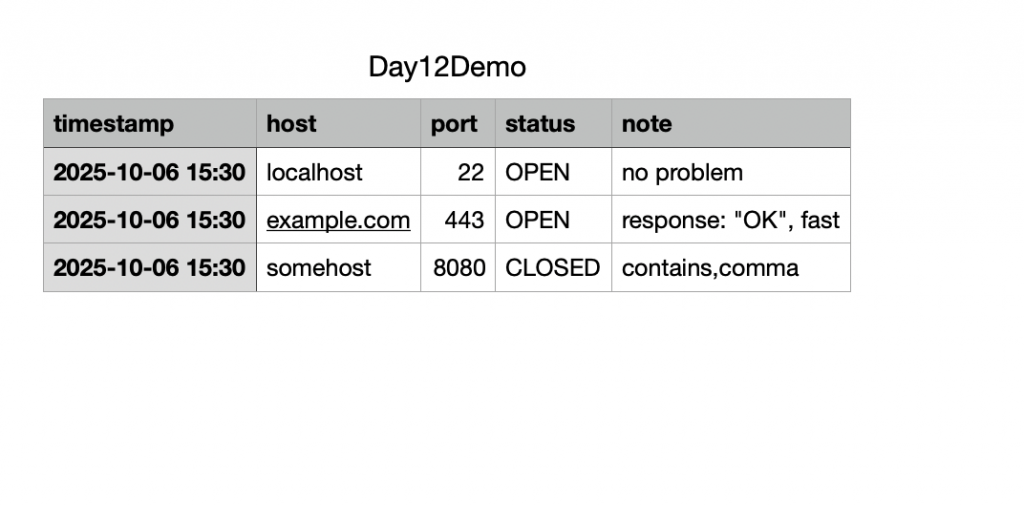1024x506 pixels.
Task: Select the cell with port 443
Action: click(458, 219)
